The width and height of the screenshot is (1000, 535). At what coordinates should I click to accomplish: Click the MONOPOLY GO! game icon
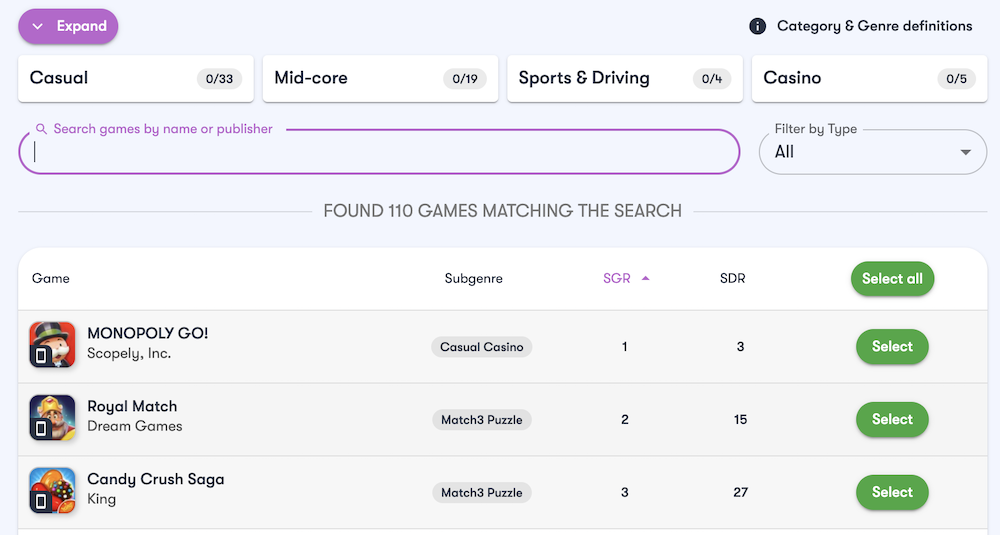coord(52,344)
